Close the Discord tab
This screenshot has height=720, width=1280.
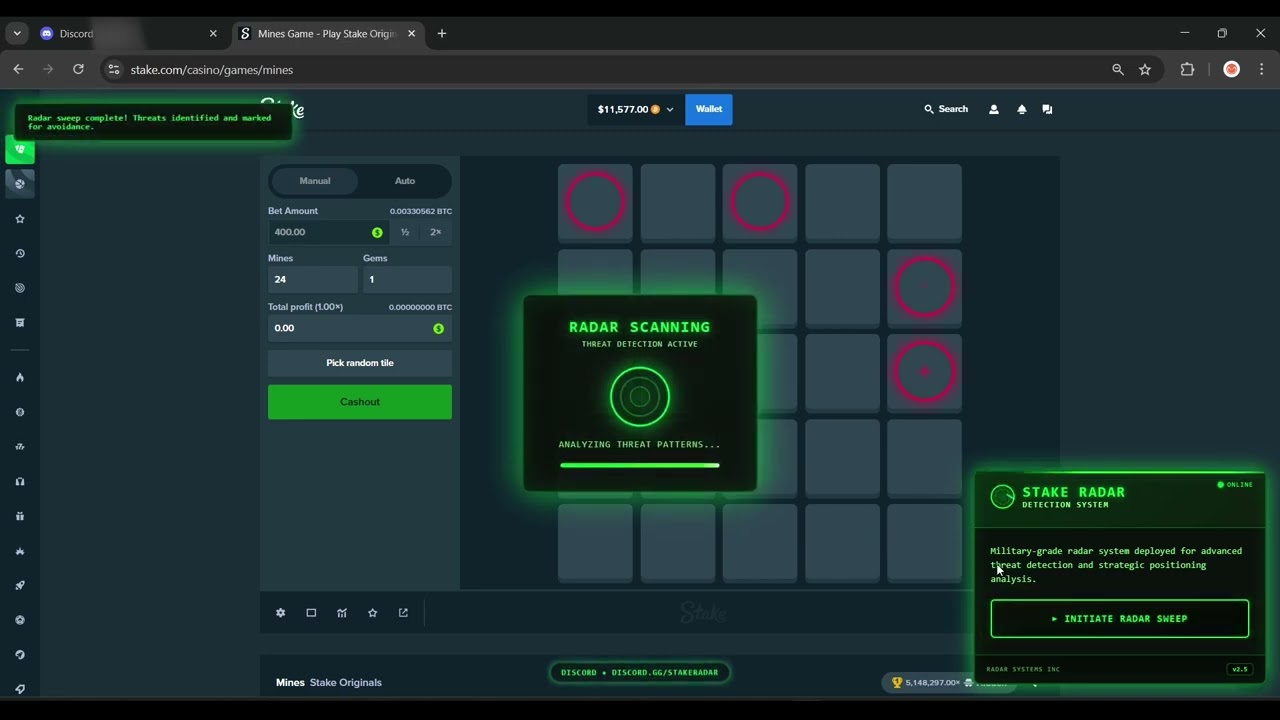[x=213, y=33]
